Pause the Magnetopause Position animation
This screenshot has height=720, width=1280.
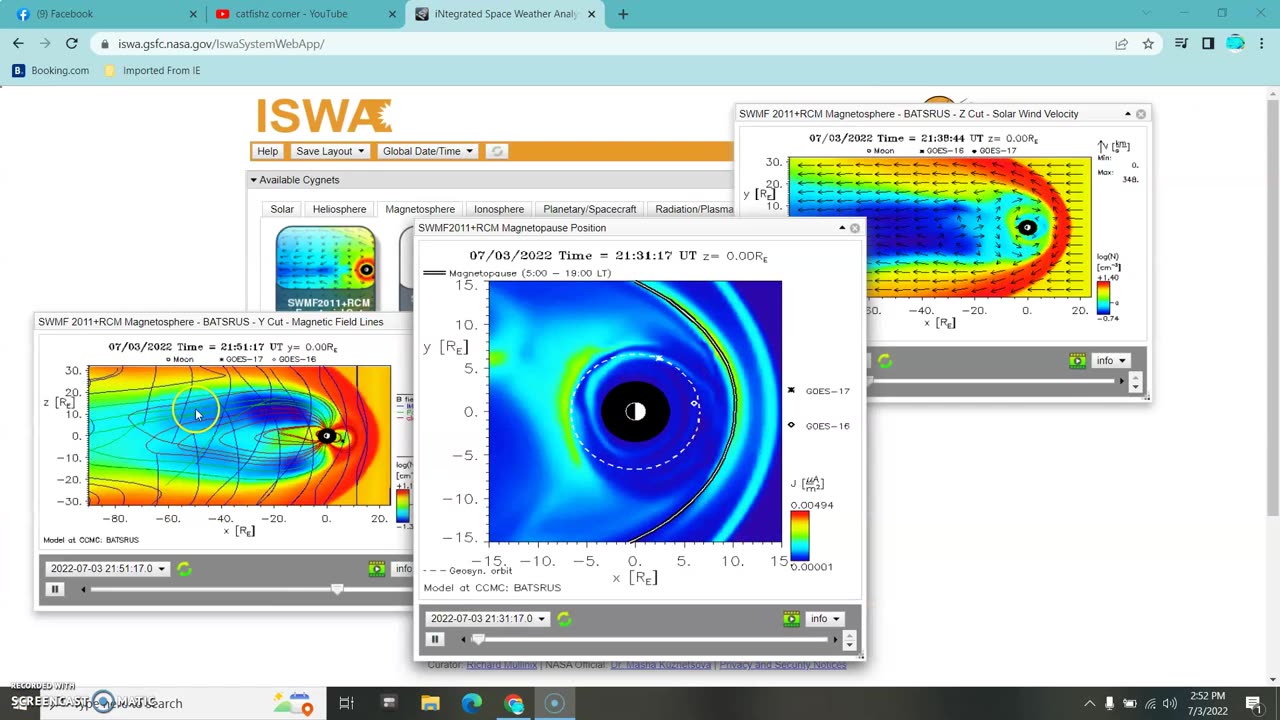click(435, 639)
